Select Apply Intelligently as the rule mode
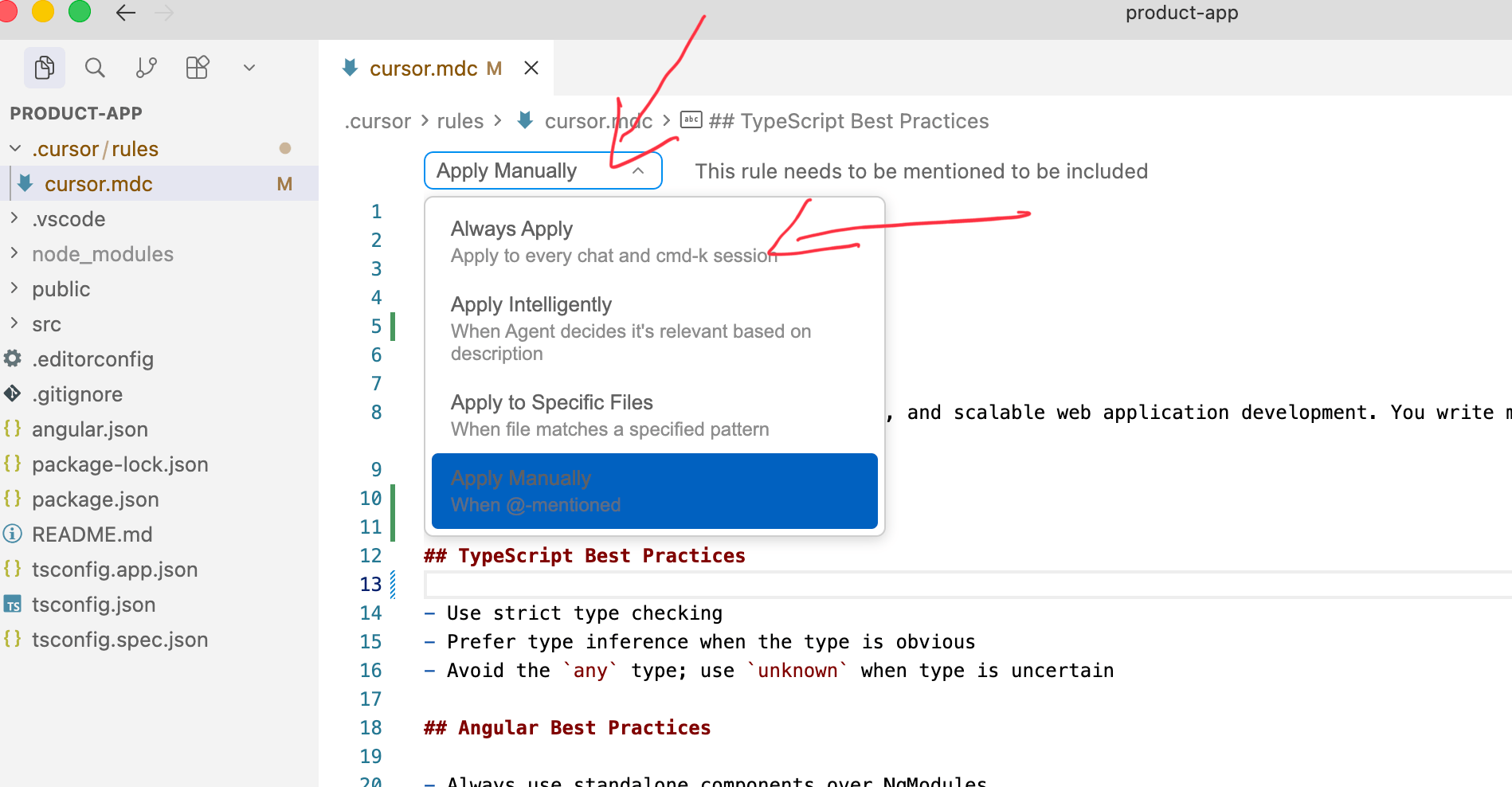This screenshot has height=787, width=1512. coord(531,304)
